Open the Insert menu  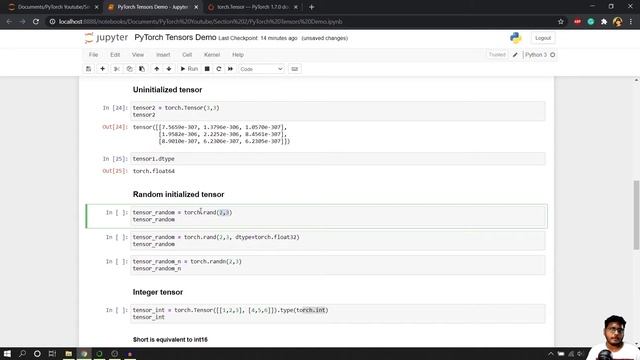coord(163,55)
